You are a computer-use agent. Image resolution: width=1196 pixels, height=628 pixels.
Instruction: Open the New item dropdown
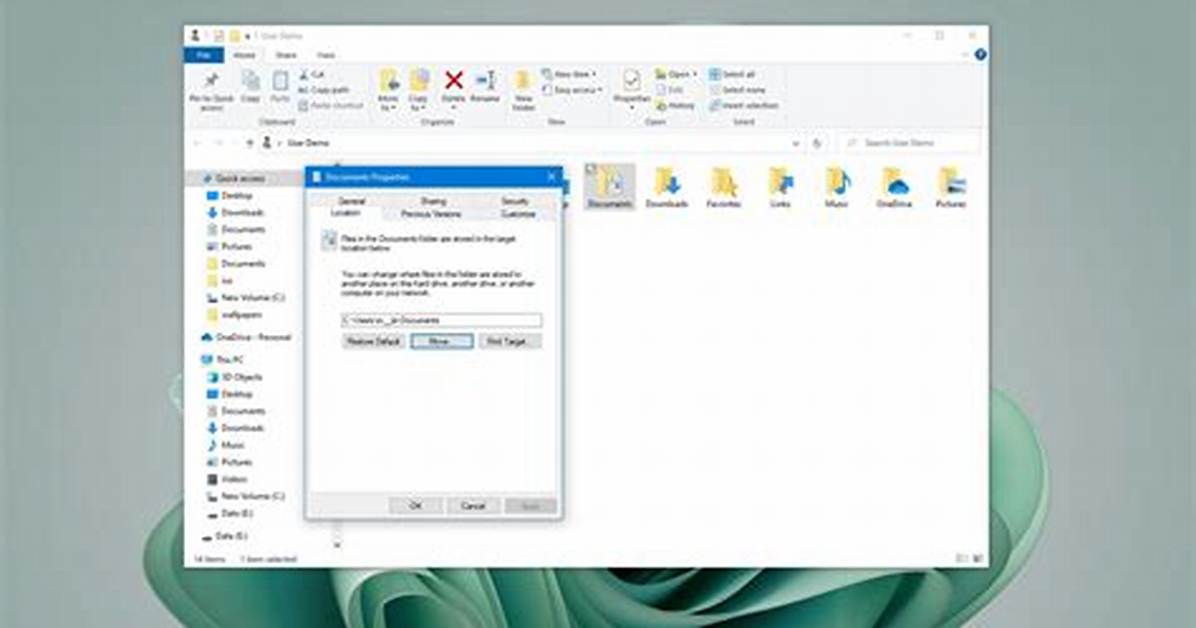pyautogui.click(x=570, y=74)
